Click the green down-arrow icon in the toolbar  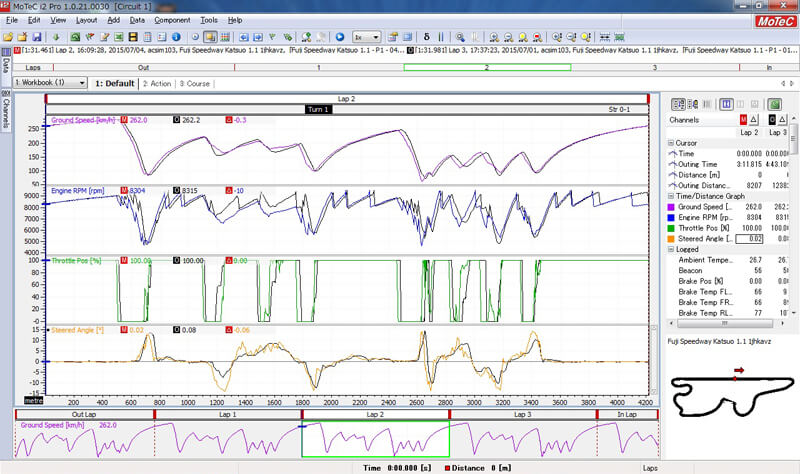(x=56, y=37)
